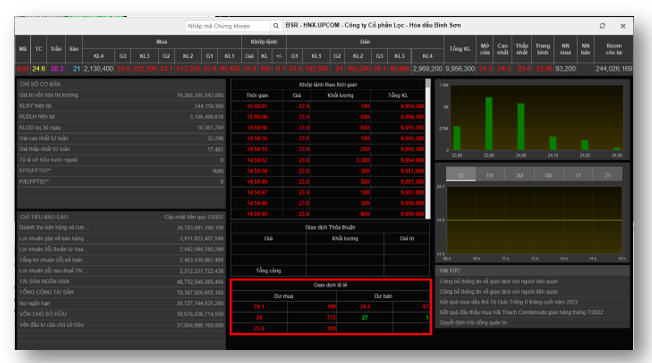Viewport: 652px width, 363px height.
Task: Click the 'Giao dịch Thỏa thuận' table title
Action: pyautogui.click(x=330, y=227)
